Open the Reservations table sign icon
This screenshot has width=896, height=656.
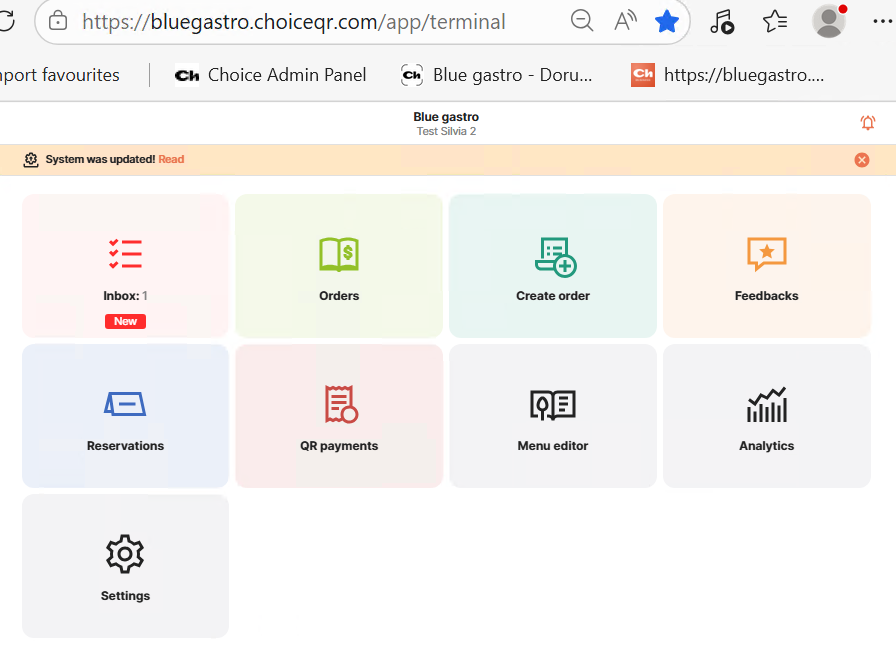coord(125,404)
